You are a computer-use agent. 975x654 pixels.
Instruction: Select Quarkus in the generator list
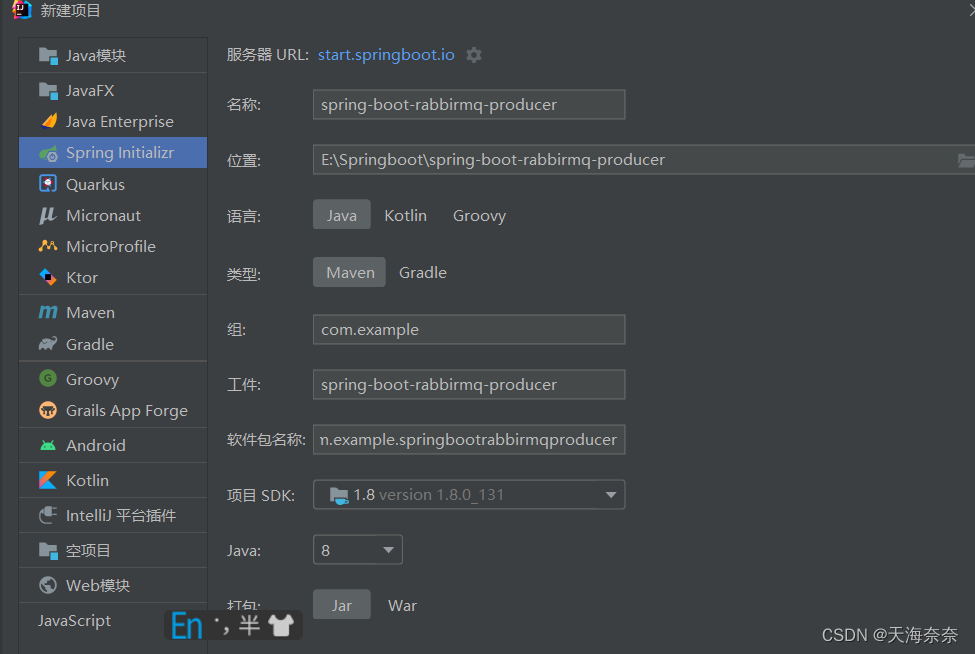113,184
